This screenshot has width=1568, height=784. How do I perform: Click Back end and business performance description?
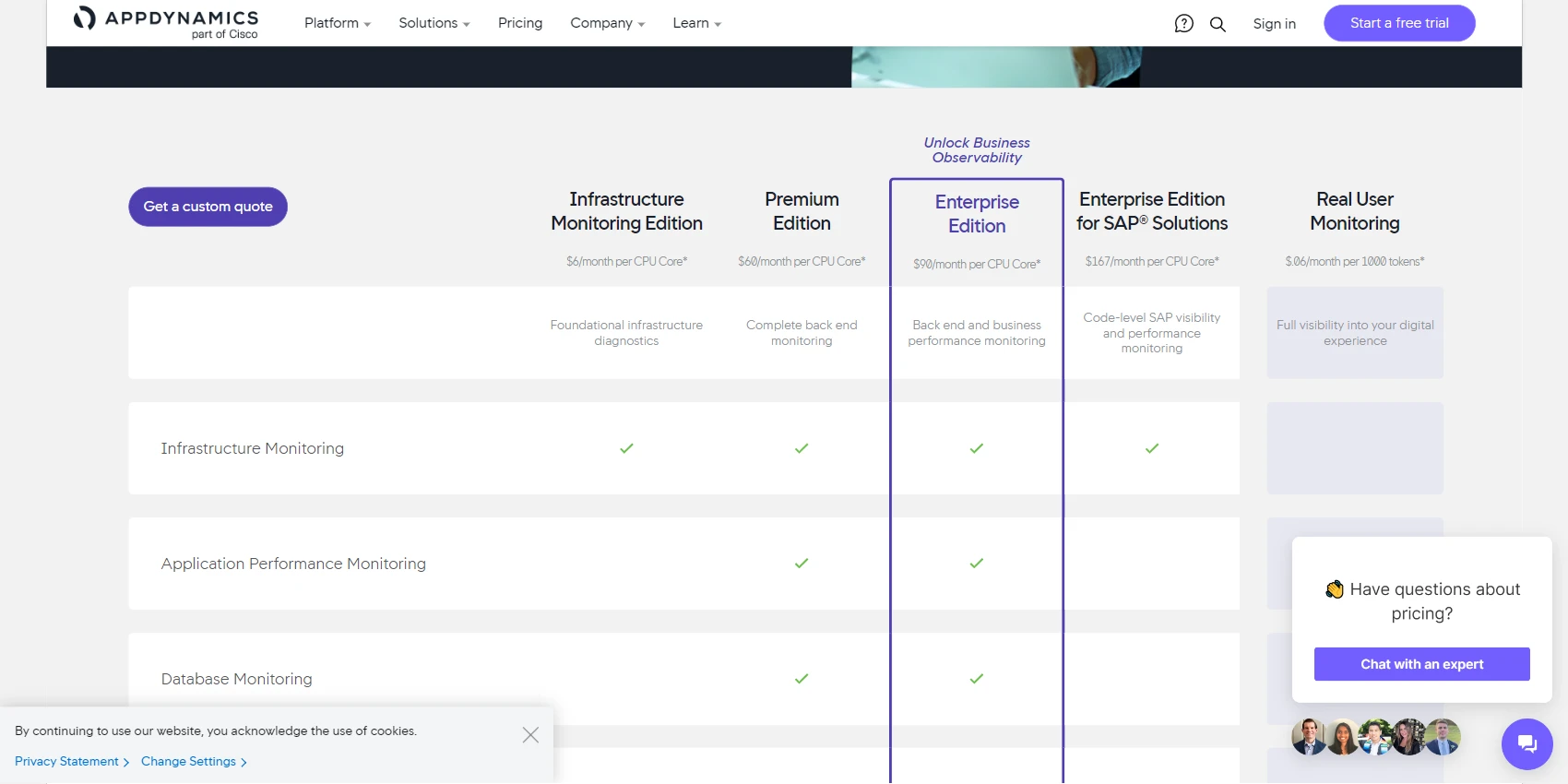[977, 333]
